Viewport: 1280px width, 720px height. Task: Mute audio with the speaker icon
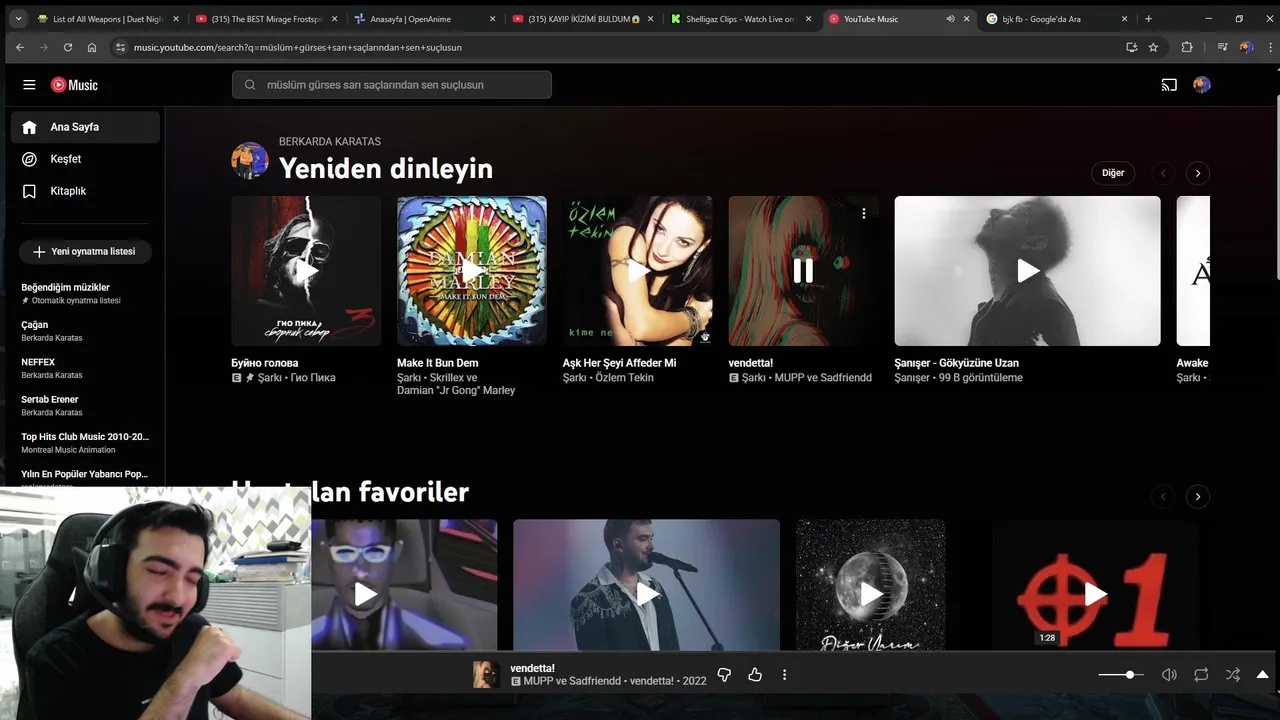[x=1169, y=675]
